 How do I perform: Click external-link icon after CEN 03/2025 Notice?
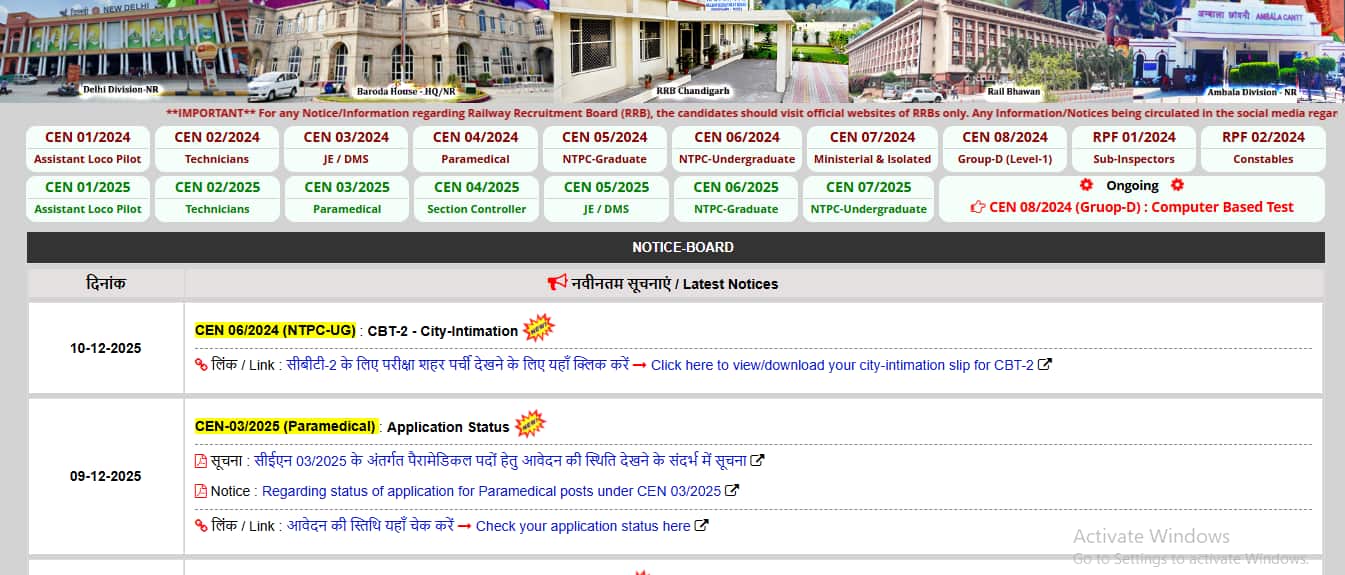[732, 490]
